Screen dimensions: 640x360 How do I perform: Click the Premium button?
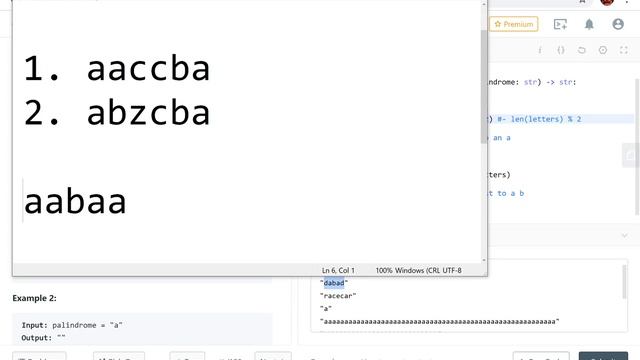click(514, 24)
